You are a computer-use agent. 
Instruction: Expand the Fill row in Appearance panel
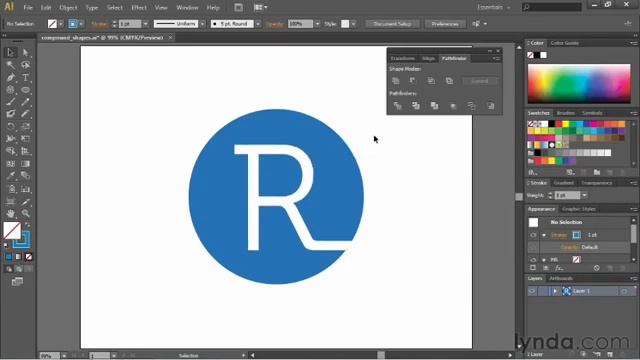[x=544, y=260]
